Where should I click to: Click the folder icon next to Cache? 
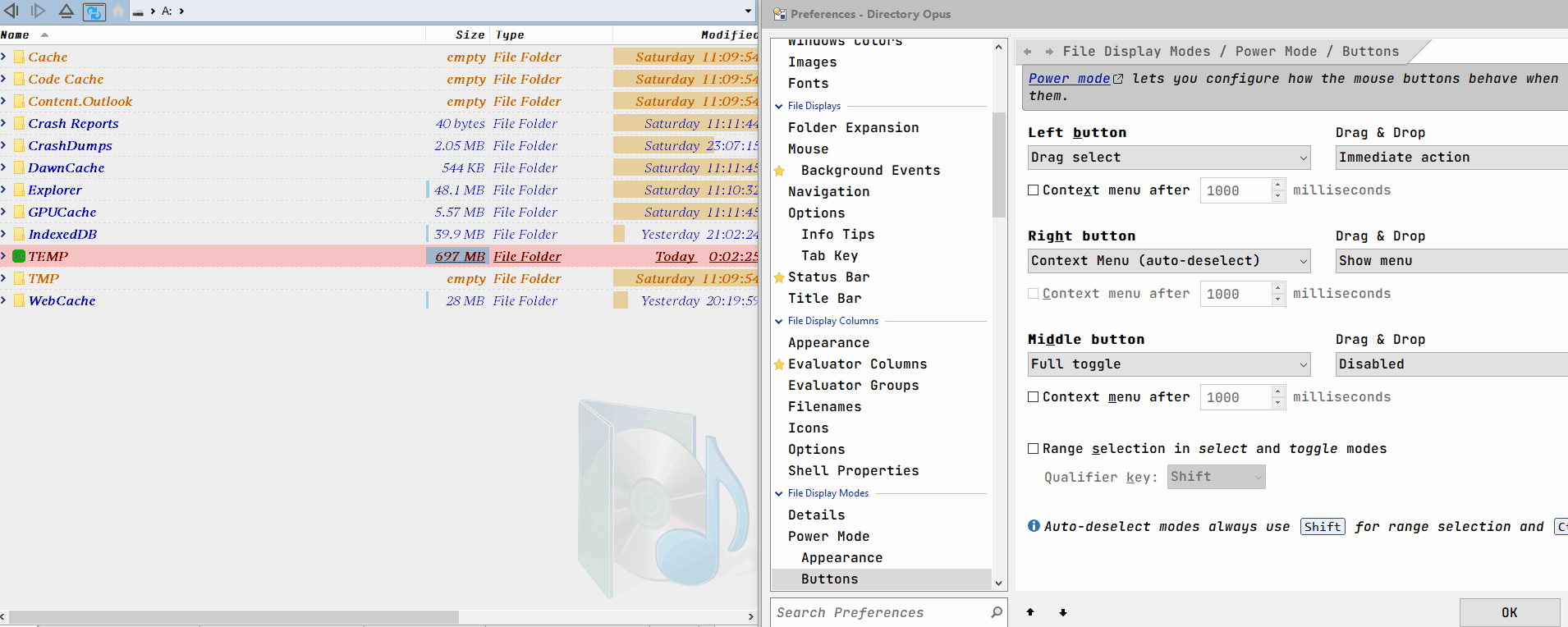[x=19, y=57]
